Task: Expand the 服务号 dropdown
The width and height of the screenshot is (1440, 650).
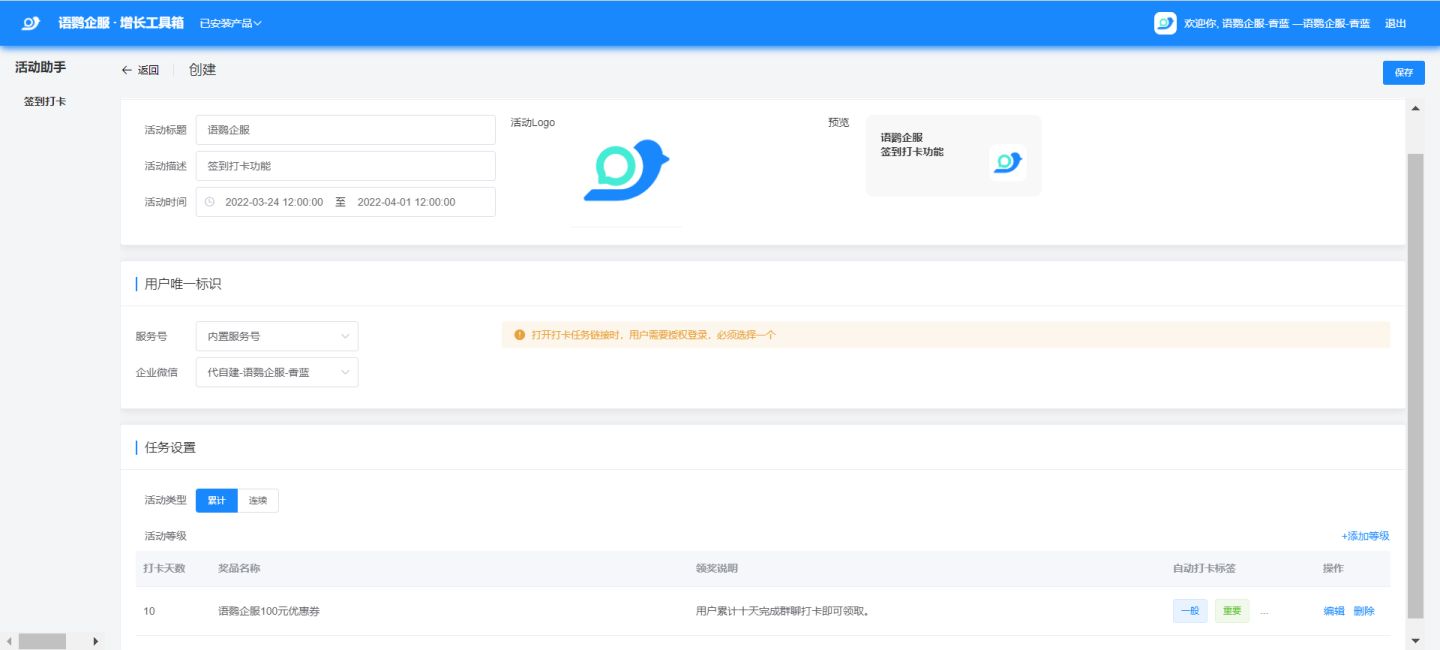Action: 277,337
